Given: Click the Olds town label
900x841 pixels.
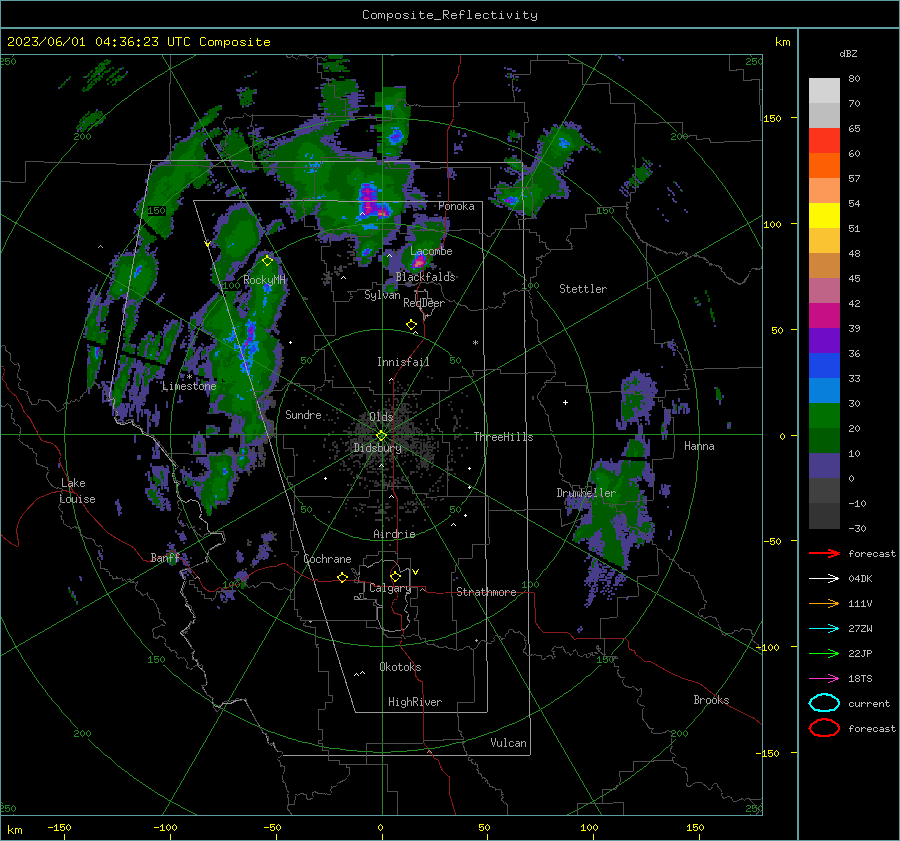Looking at the screenshot, I should point(381,417).
